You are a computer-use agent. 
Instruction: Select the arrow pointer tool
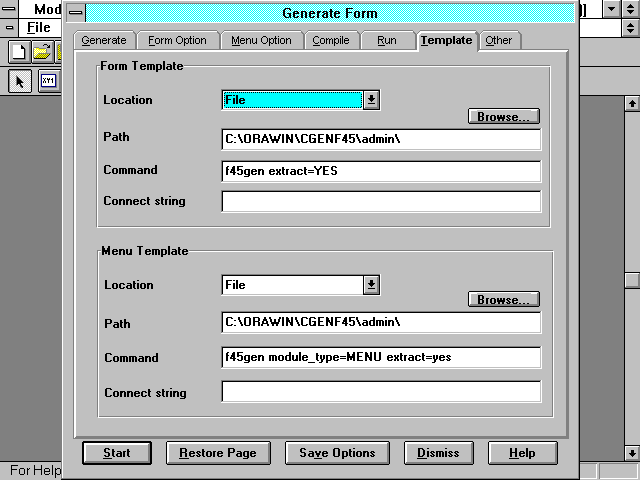click(x=20, y=82)
